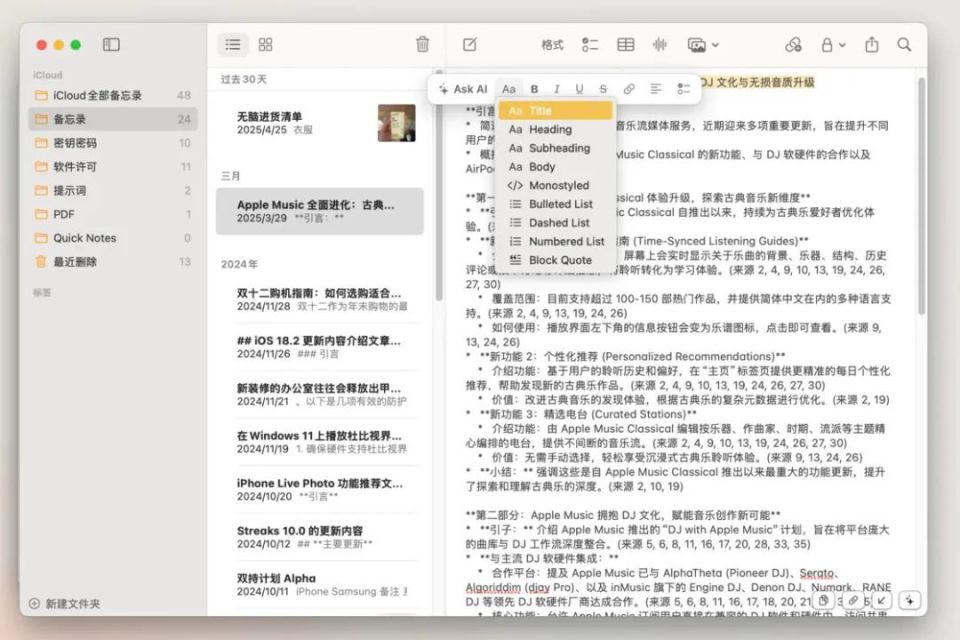
Task: Switch to gallery view in the notes list
Action: 265,44
